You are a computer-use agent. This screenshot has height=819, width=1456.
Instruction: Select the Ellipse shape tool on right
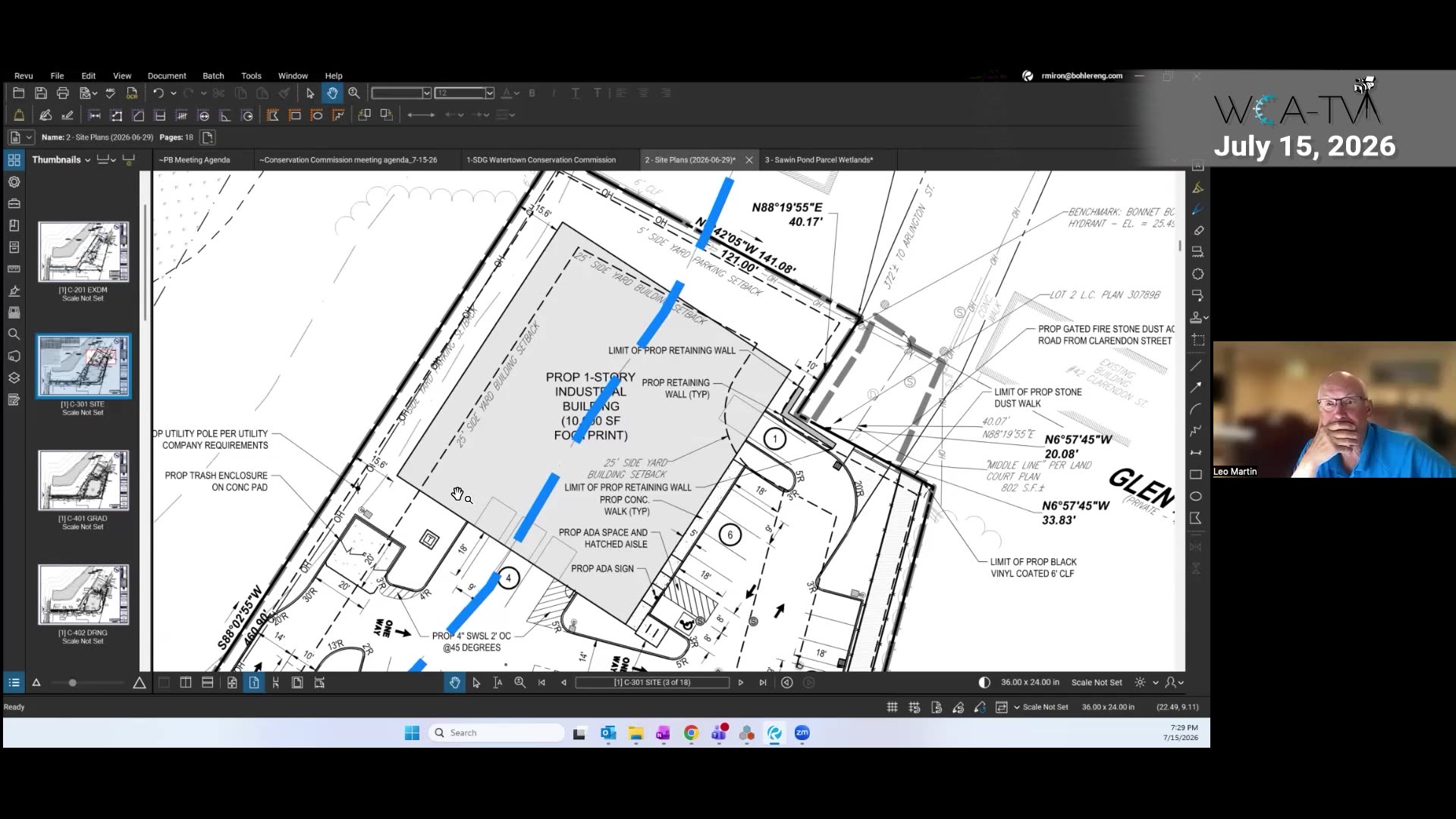(x=1196, y=497)
